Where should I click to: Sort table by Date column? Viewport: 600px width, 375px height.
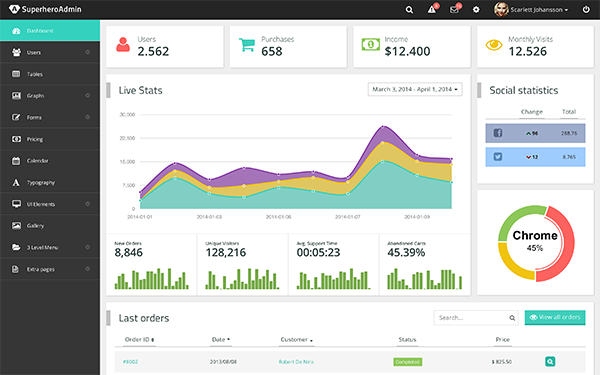point(221,339)
